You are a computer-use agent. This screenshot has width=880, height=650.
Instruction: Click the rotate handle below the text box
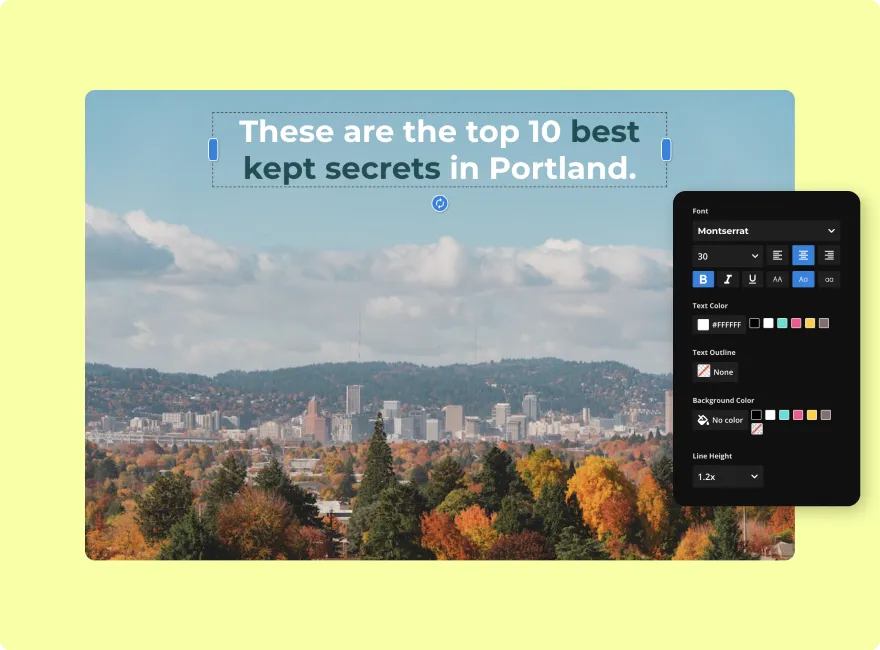pos(440,203)
